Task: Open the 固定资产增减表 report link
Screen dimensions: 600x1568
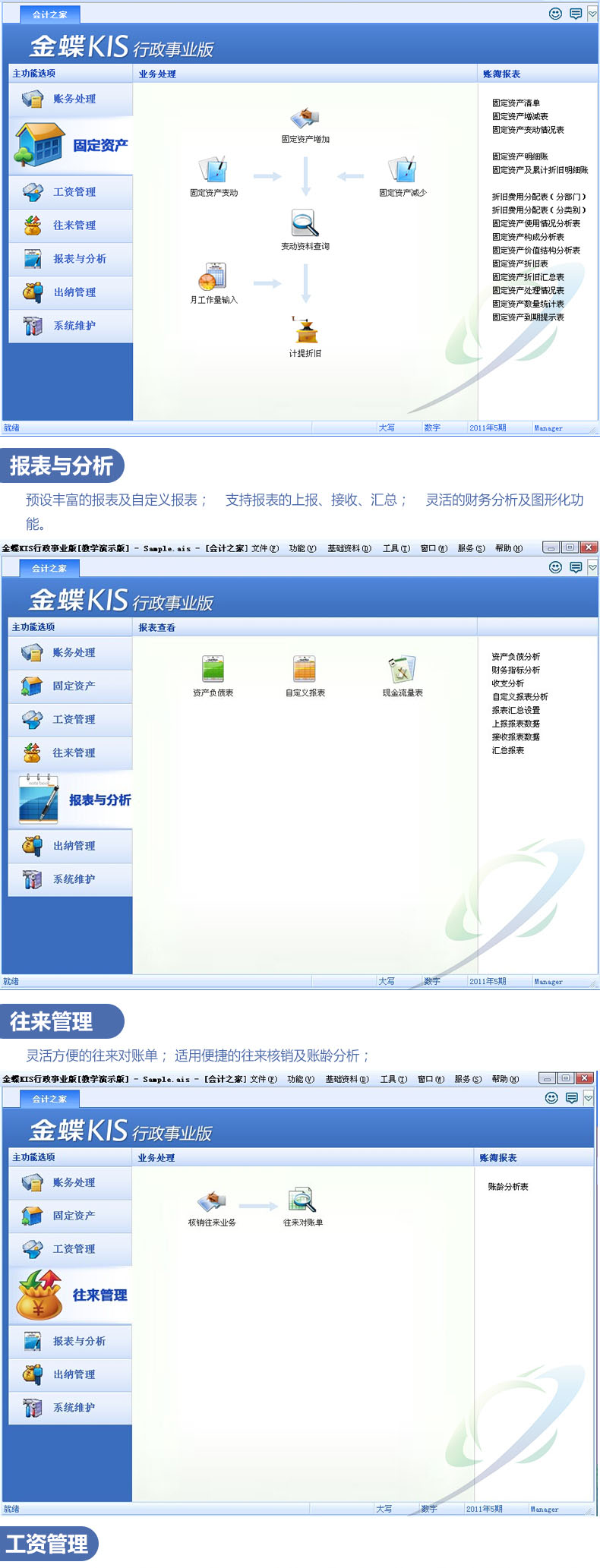Action: pyautogui.click(x=519, y=117)
